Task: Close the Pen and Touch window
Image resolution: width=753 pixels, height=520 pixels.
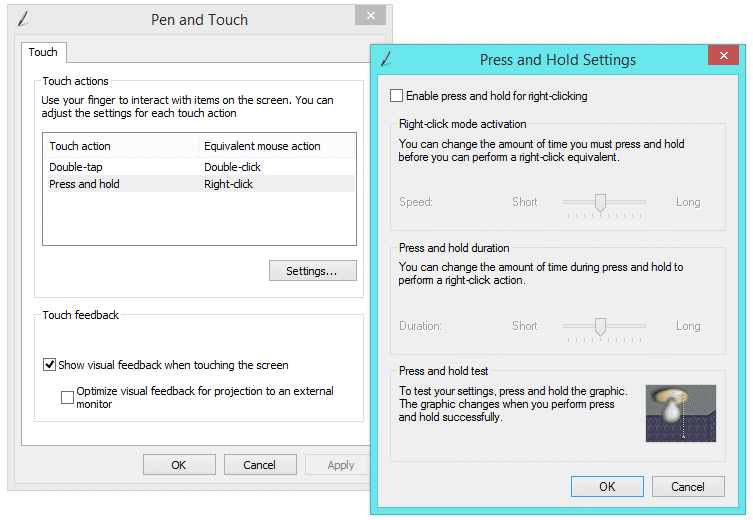Action: pos(370,15)
